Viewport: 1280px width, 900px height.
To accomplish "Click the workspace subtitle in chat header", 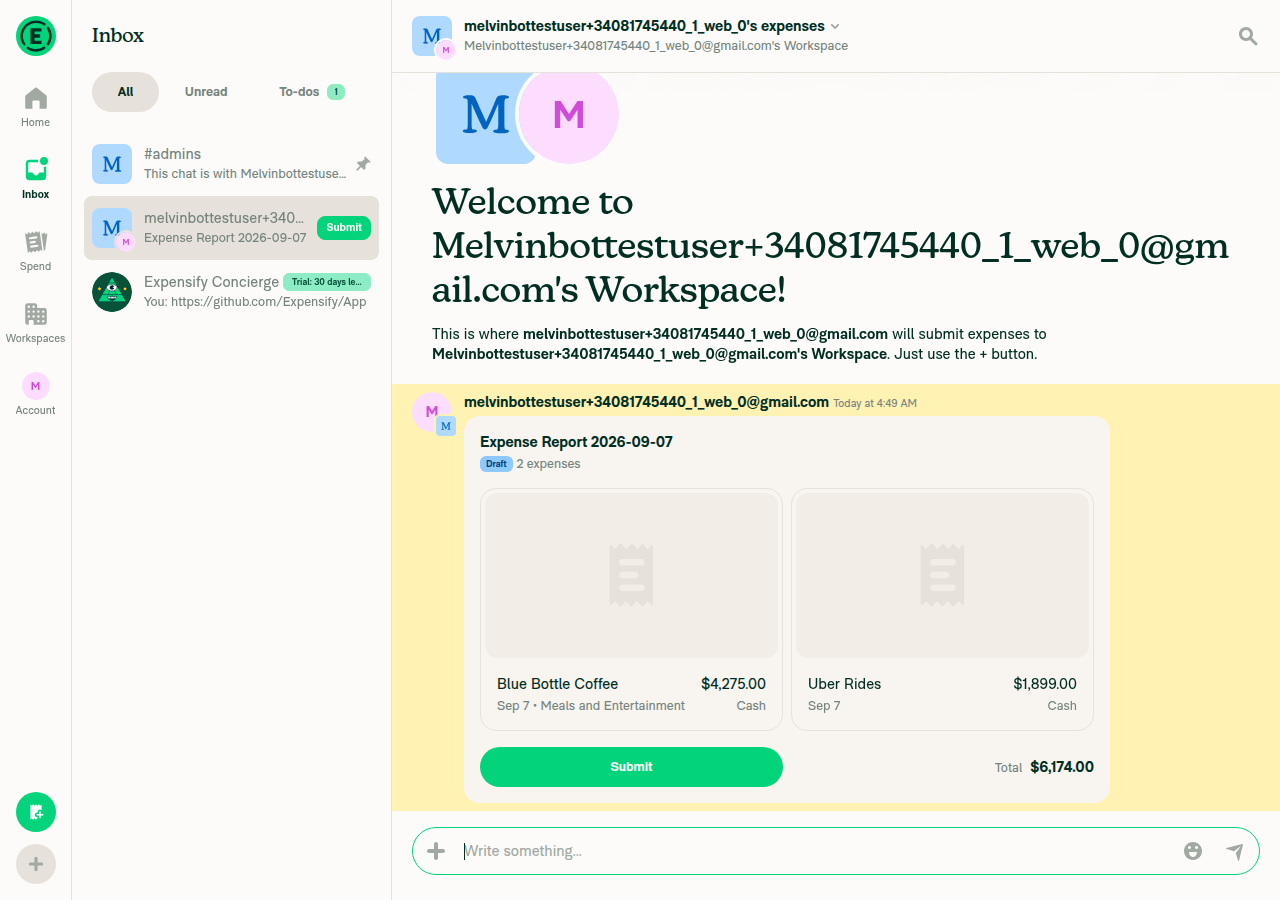I will tap(656, 46).
